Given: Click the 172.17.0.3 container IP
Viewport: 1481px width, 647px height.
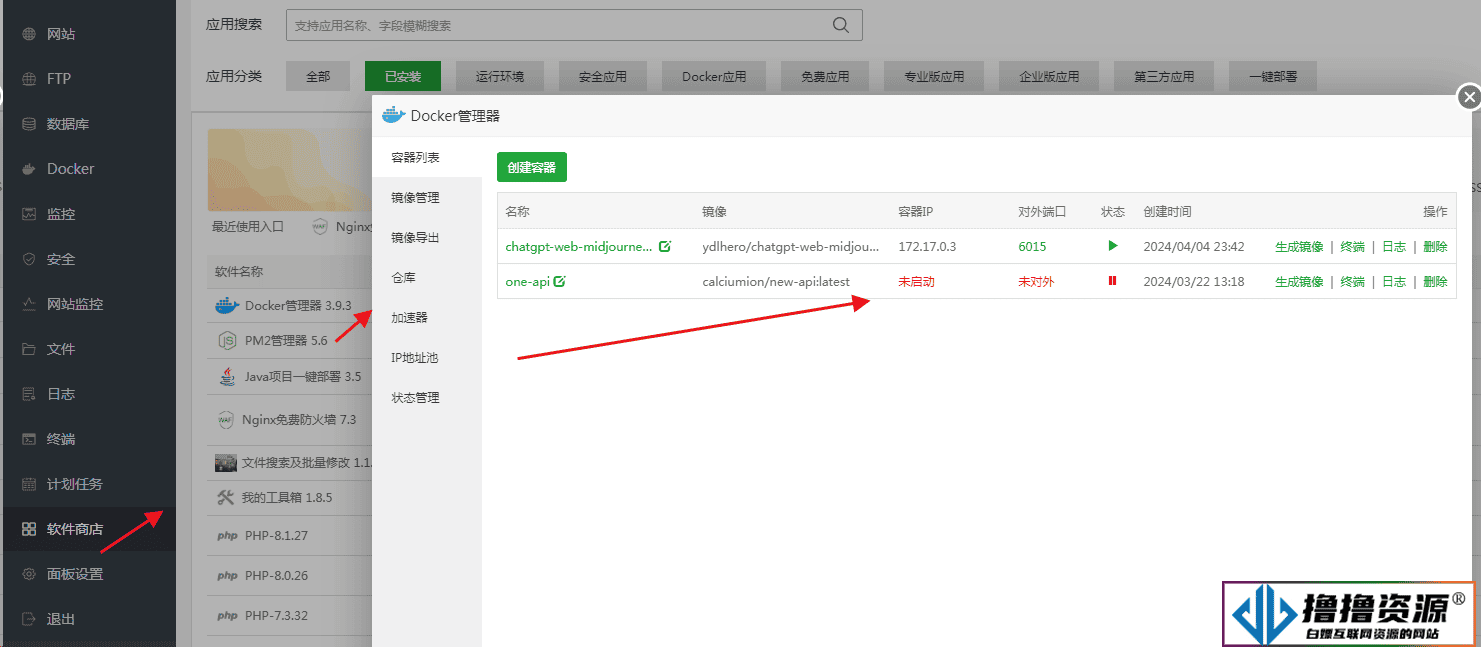Looking at the screenshot, I should click(x=927, y=246).
